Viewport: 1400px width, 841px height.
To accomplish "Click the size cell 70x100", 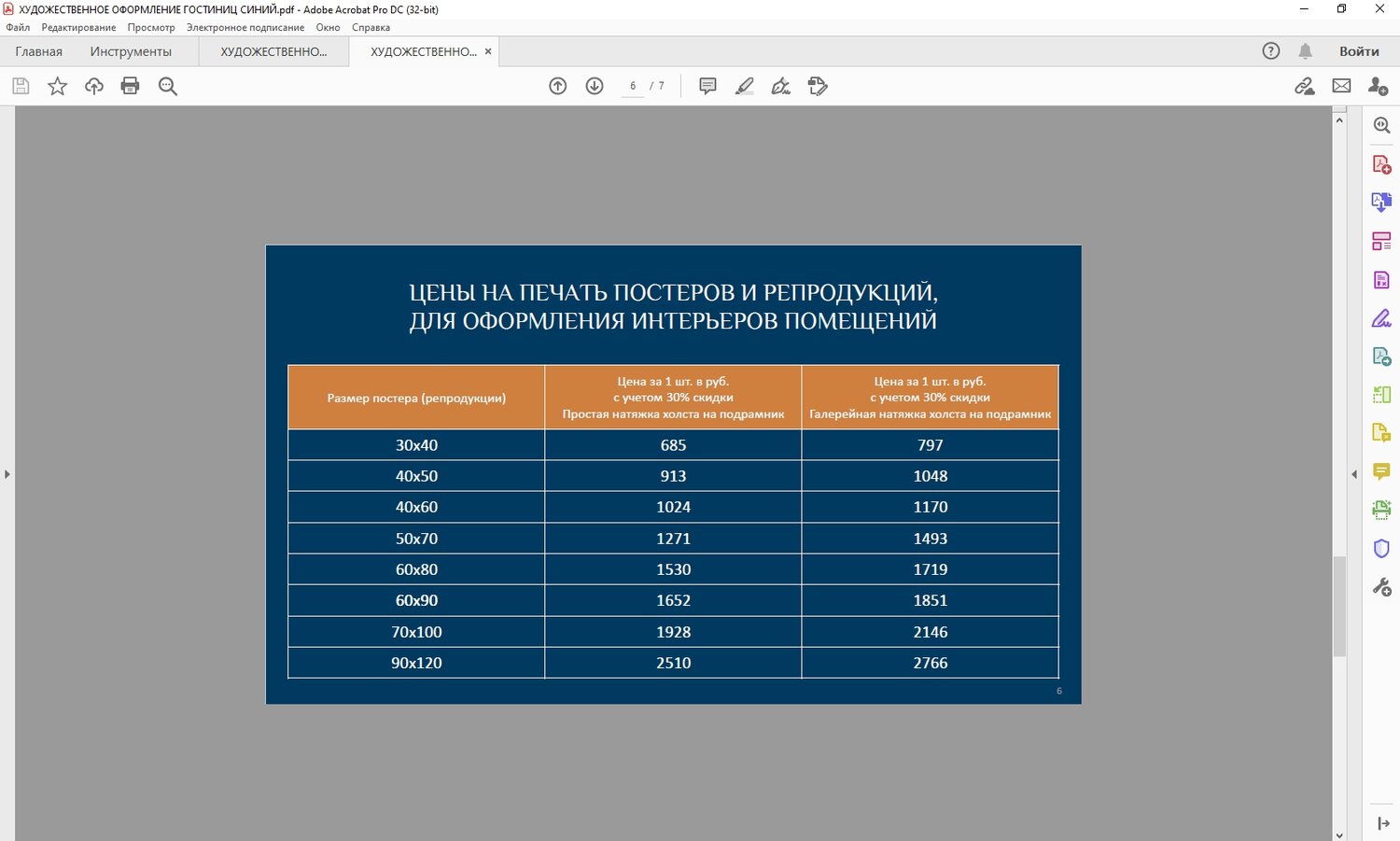I will click(x=416, y=632).
